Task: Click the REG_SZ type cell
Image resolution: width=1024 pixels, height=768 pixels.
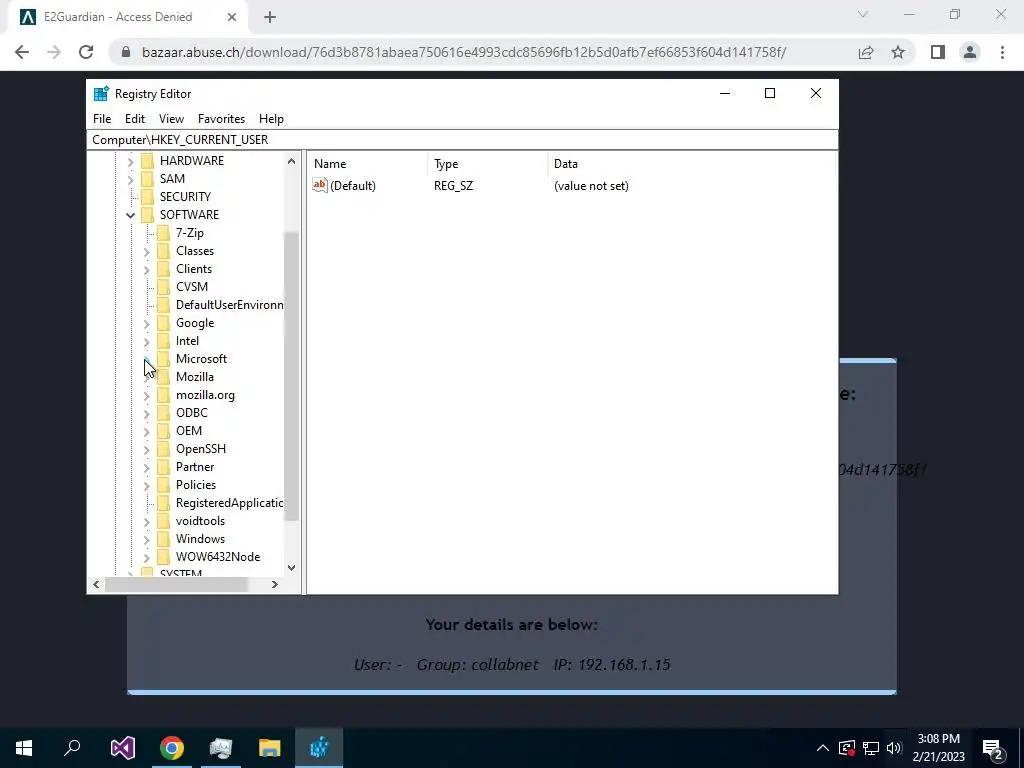Action: click(x=453, y=186)
